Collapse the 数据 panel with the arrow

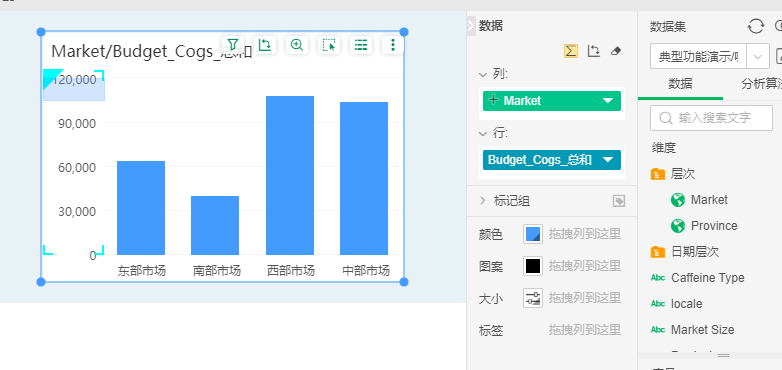[471, 26]
